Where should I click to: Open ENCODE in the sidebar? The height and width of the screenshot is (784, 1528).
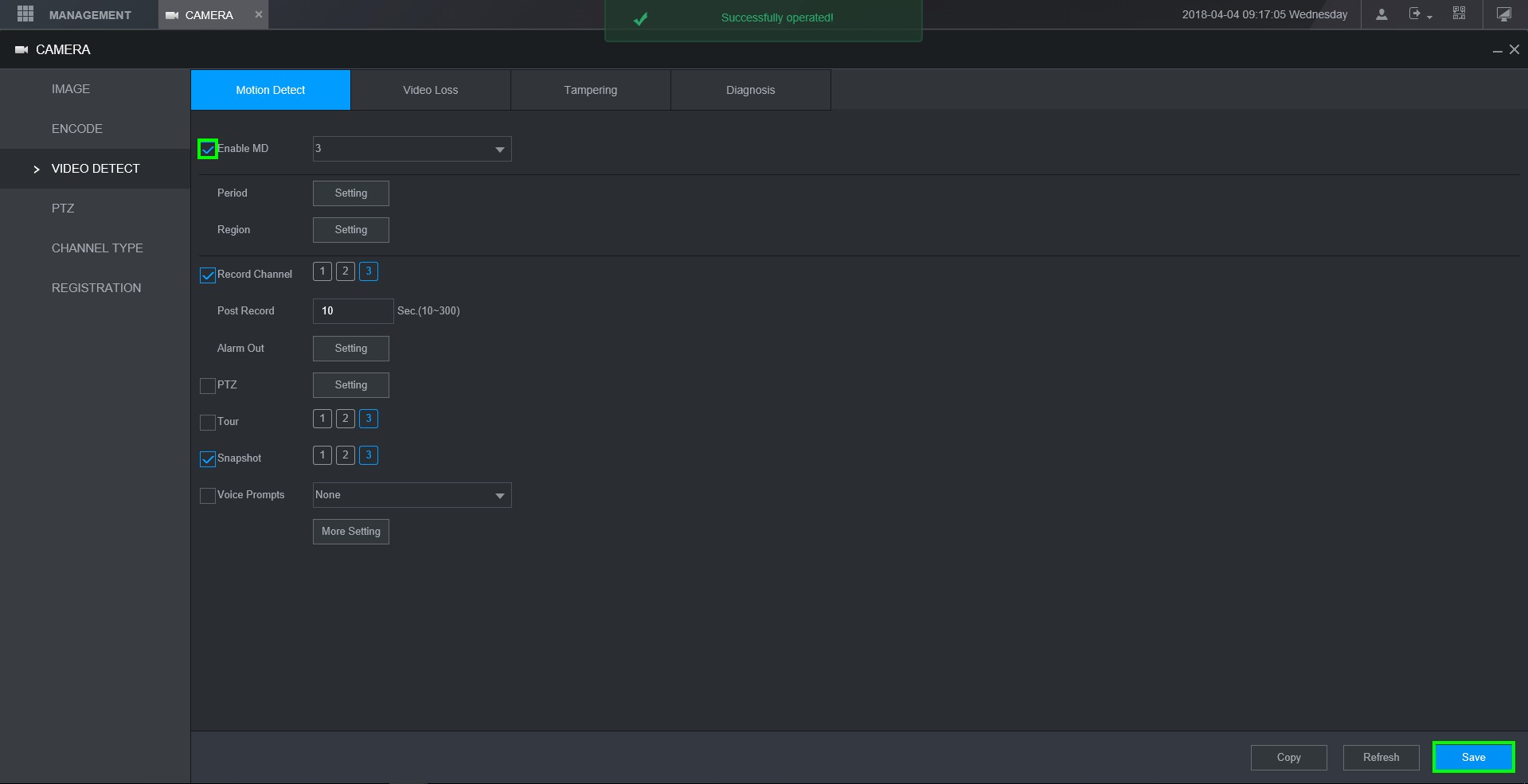[95, 129]
